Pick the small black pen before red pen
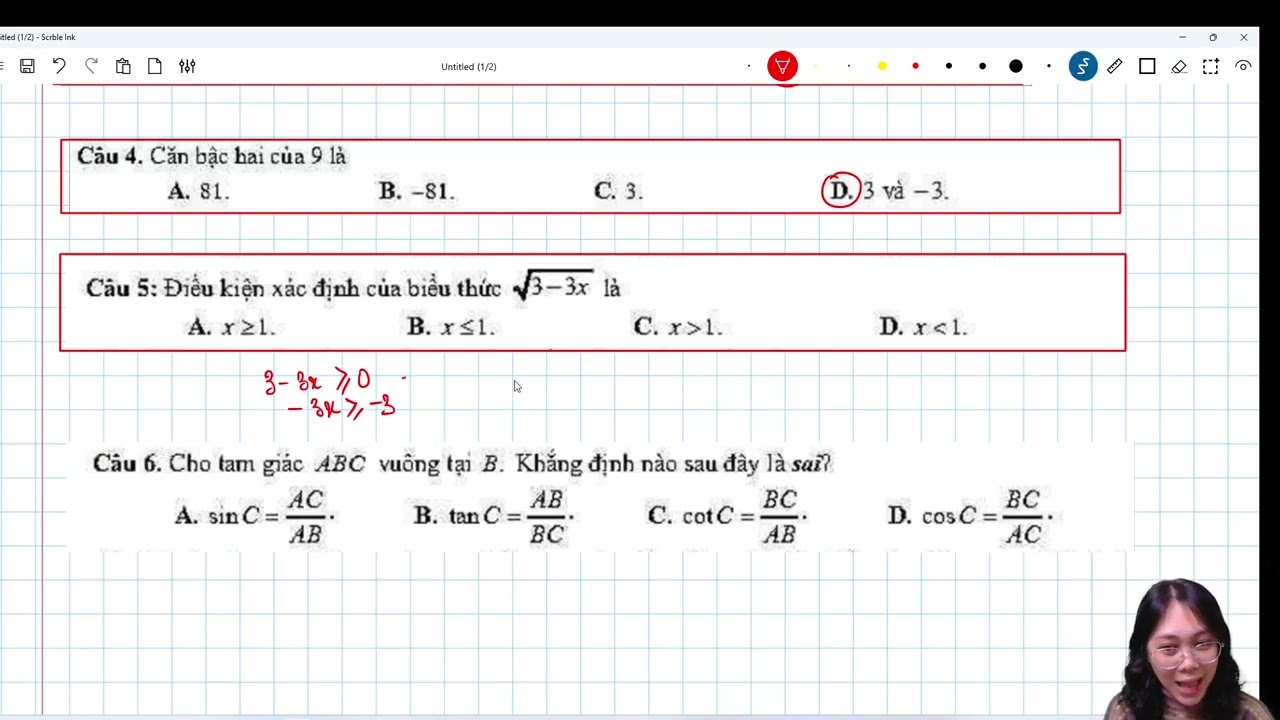This screenshot has height=720, width=1280. [x=749, y=66]
